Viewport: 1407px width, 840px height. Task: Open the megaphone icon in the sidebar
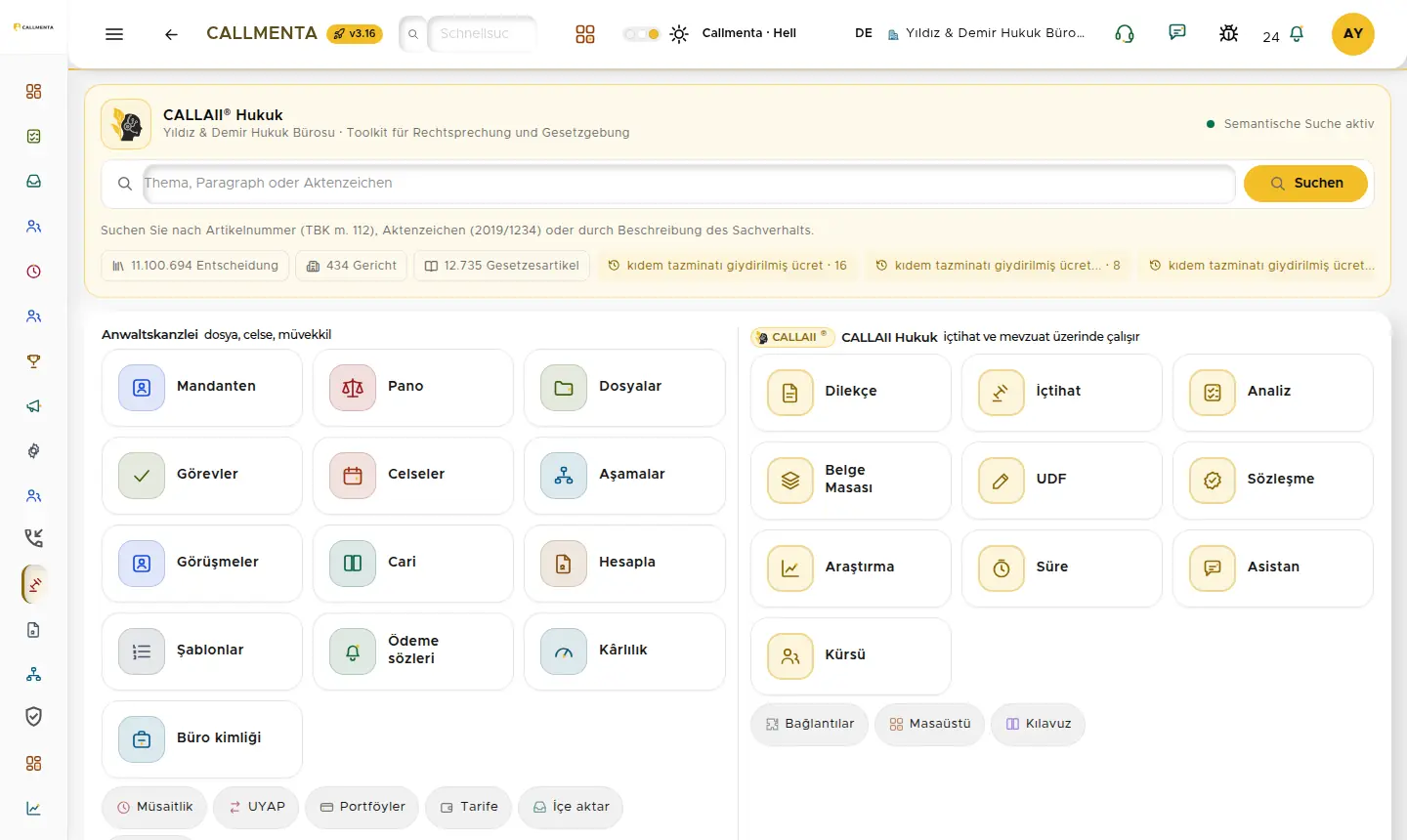click(x=34, y=406)
